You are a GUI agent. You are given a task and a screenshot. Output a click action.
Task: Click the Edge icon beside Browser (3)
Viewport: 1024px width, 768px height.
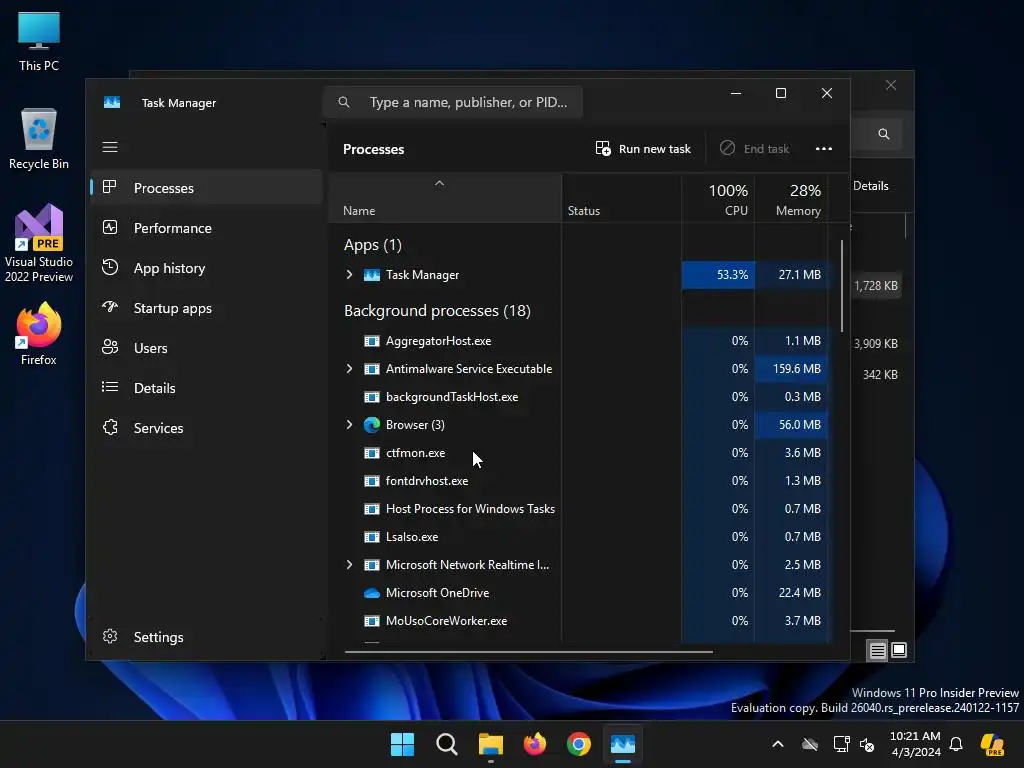tap(372, 425)
